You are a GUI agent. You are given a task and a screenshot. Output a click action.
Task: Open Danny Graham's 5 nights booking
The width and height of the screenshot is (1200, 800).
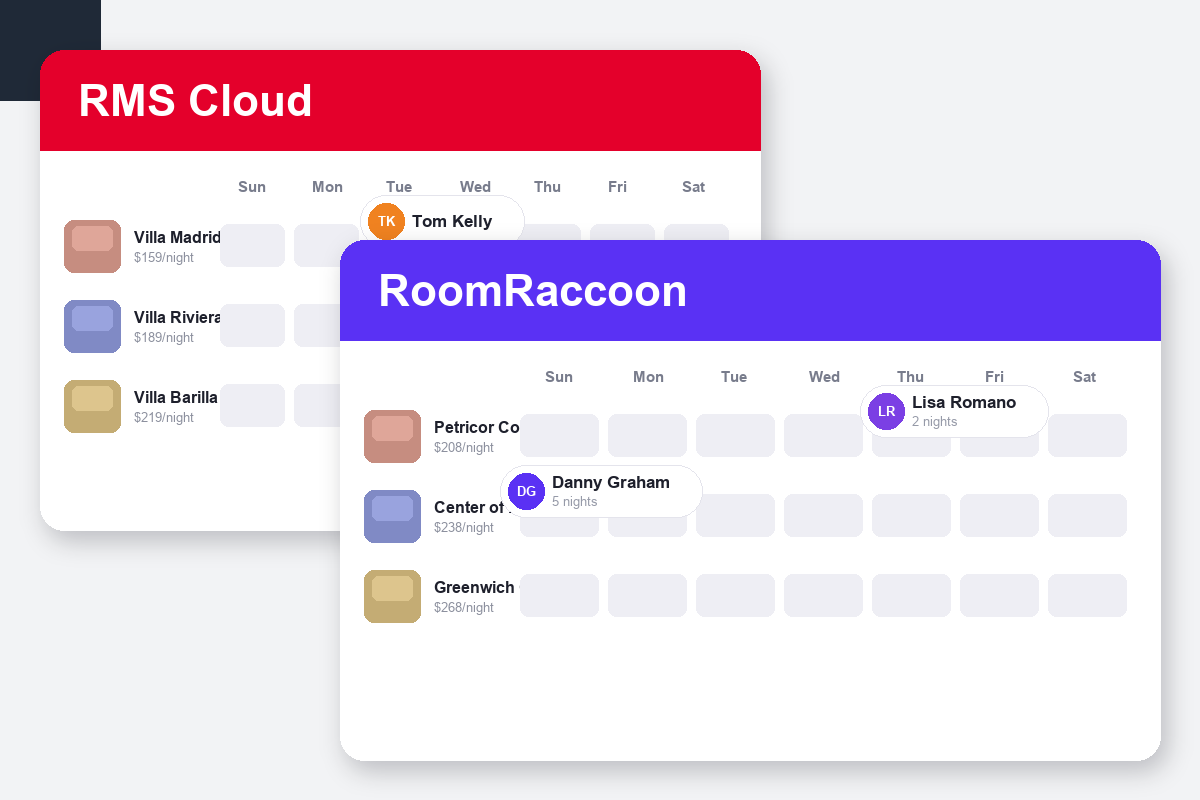[601, 491]
